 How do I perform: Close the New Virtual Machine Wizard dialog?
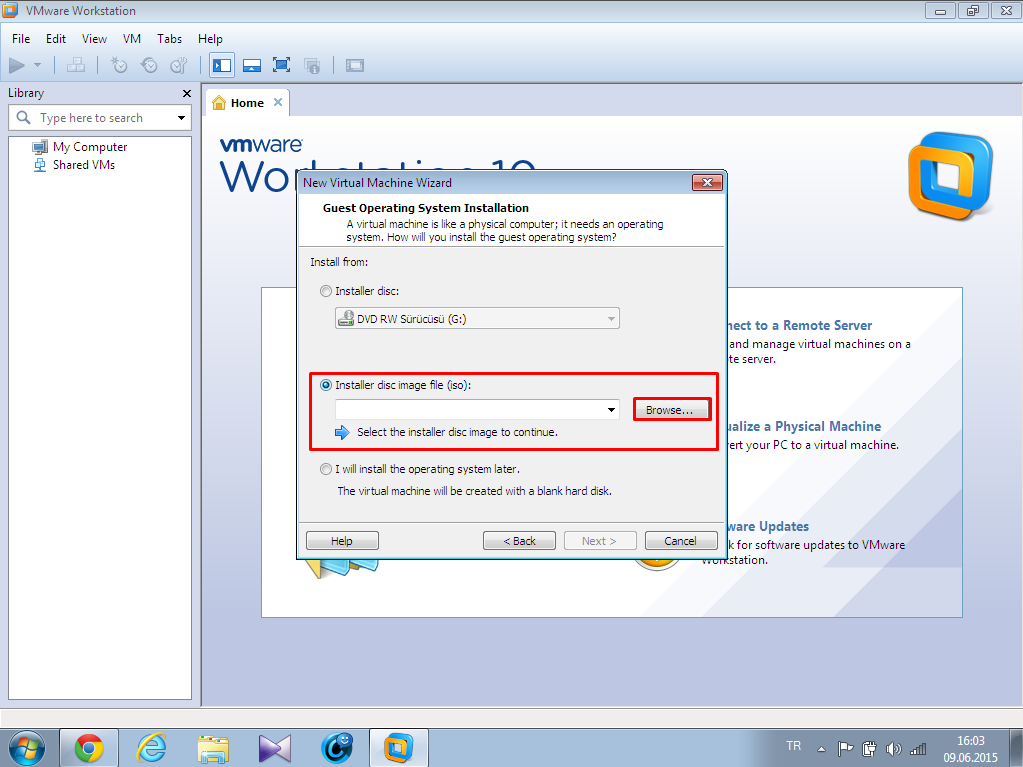(707, 183)
